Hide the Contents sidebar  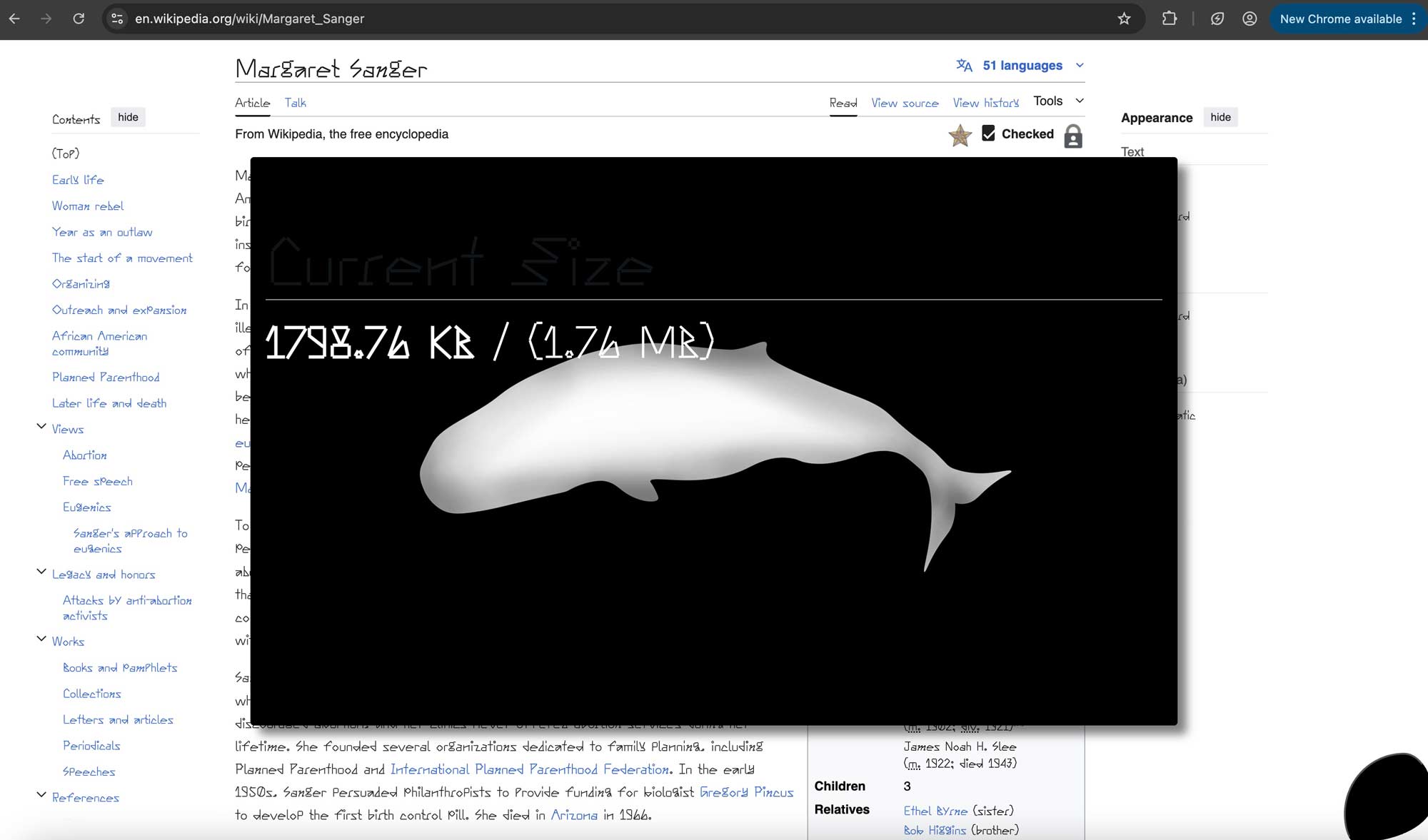[x=128, y=117]
